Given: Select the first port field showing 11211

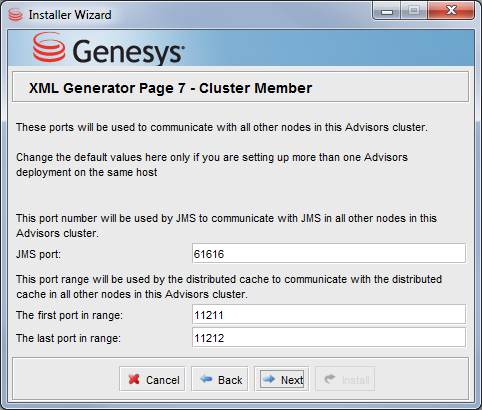Looking at the screenshot, I should pyautogui.click(x=329, y=315).
